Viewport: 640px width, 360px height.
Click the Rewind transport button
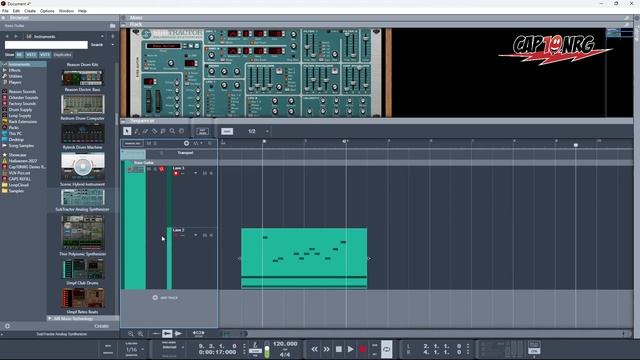314,349
